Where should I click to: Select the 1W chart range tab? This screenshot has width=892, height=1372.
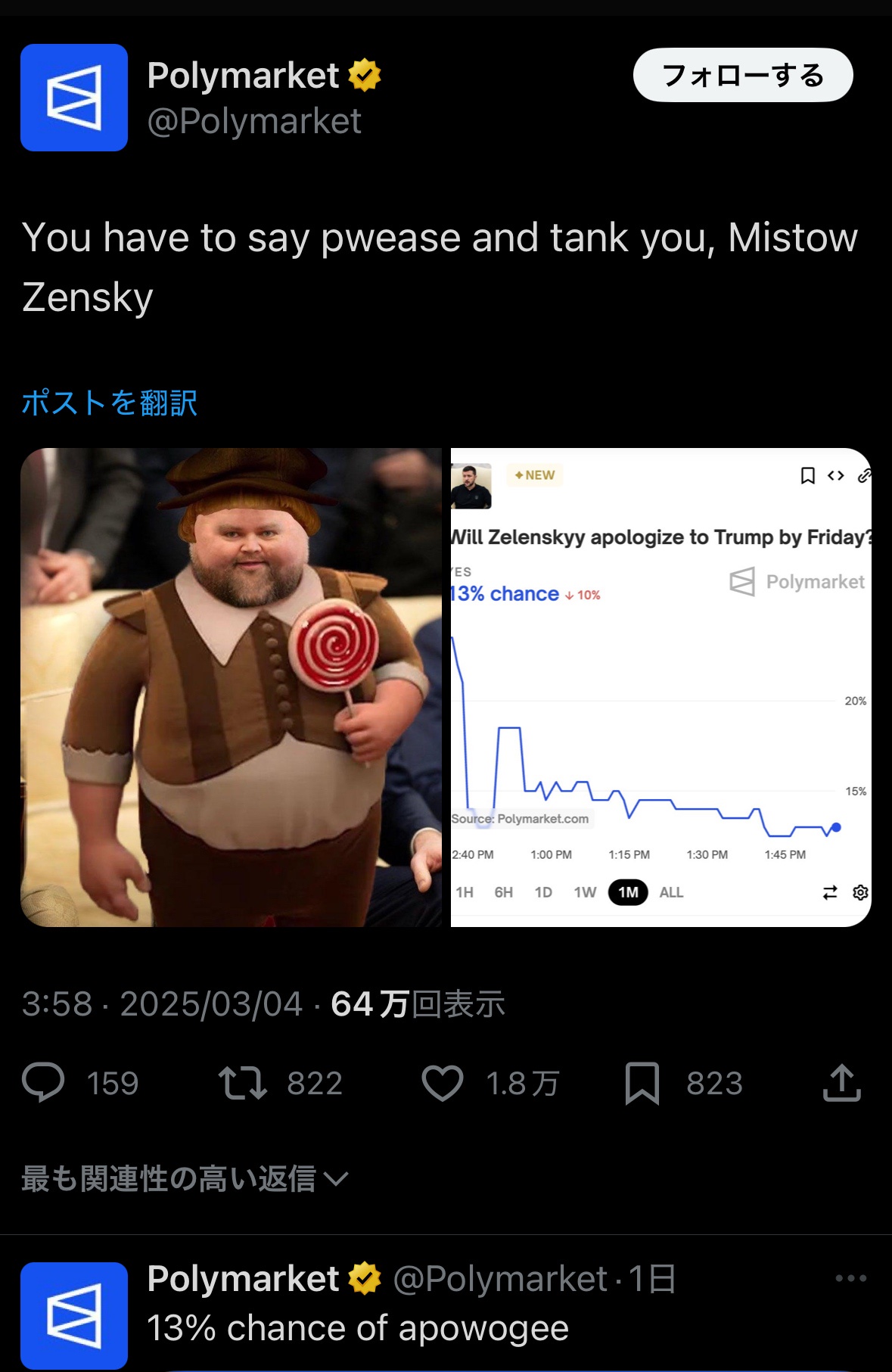click(585, 892)
